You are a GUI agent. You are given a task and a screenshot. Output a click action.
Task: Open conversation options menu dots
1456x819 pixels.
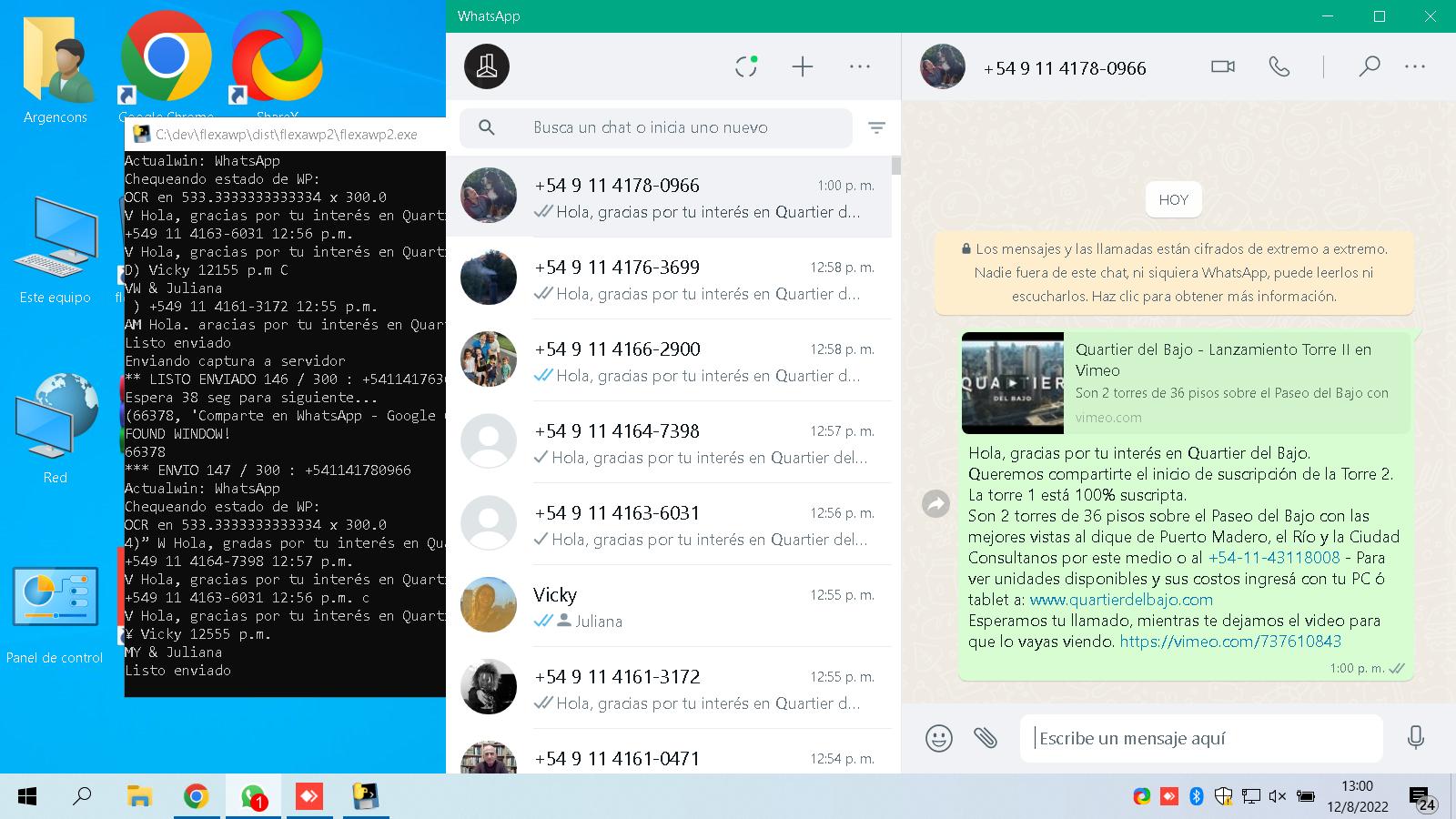(1415, 66)
